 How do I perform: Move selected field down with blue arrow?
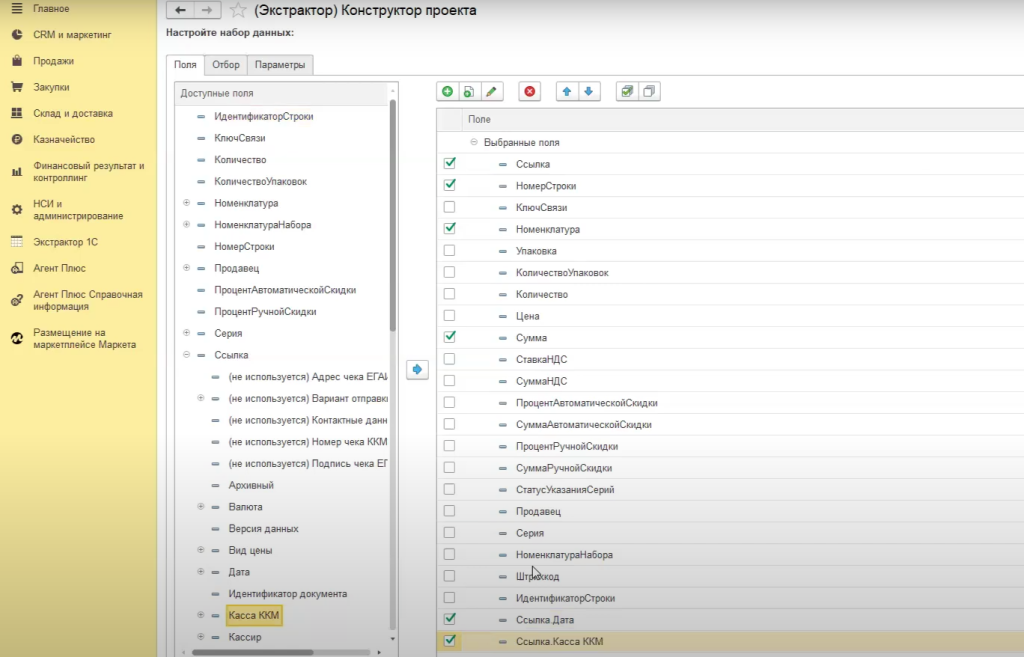589,91
